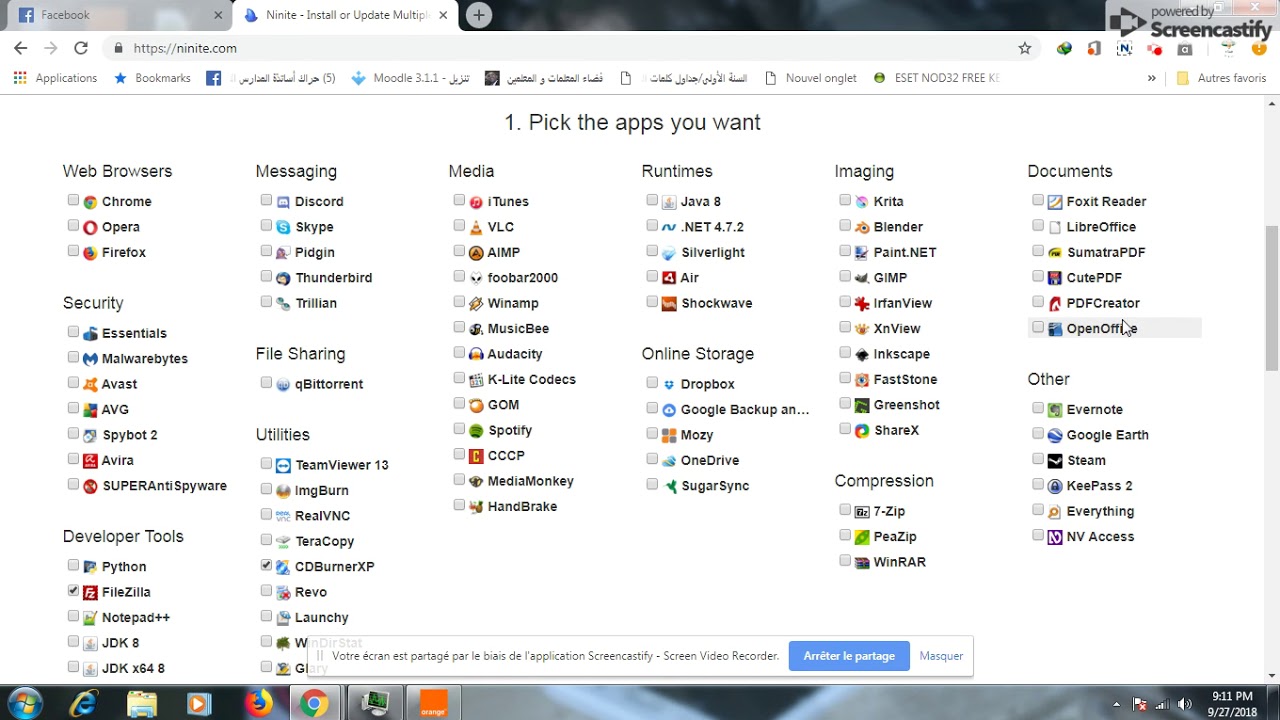Open the Bookmarks bar item

pyautogui.click(x=153, y=78)
